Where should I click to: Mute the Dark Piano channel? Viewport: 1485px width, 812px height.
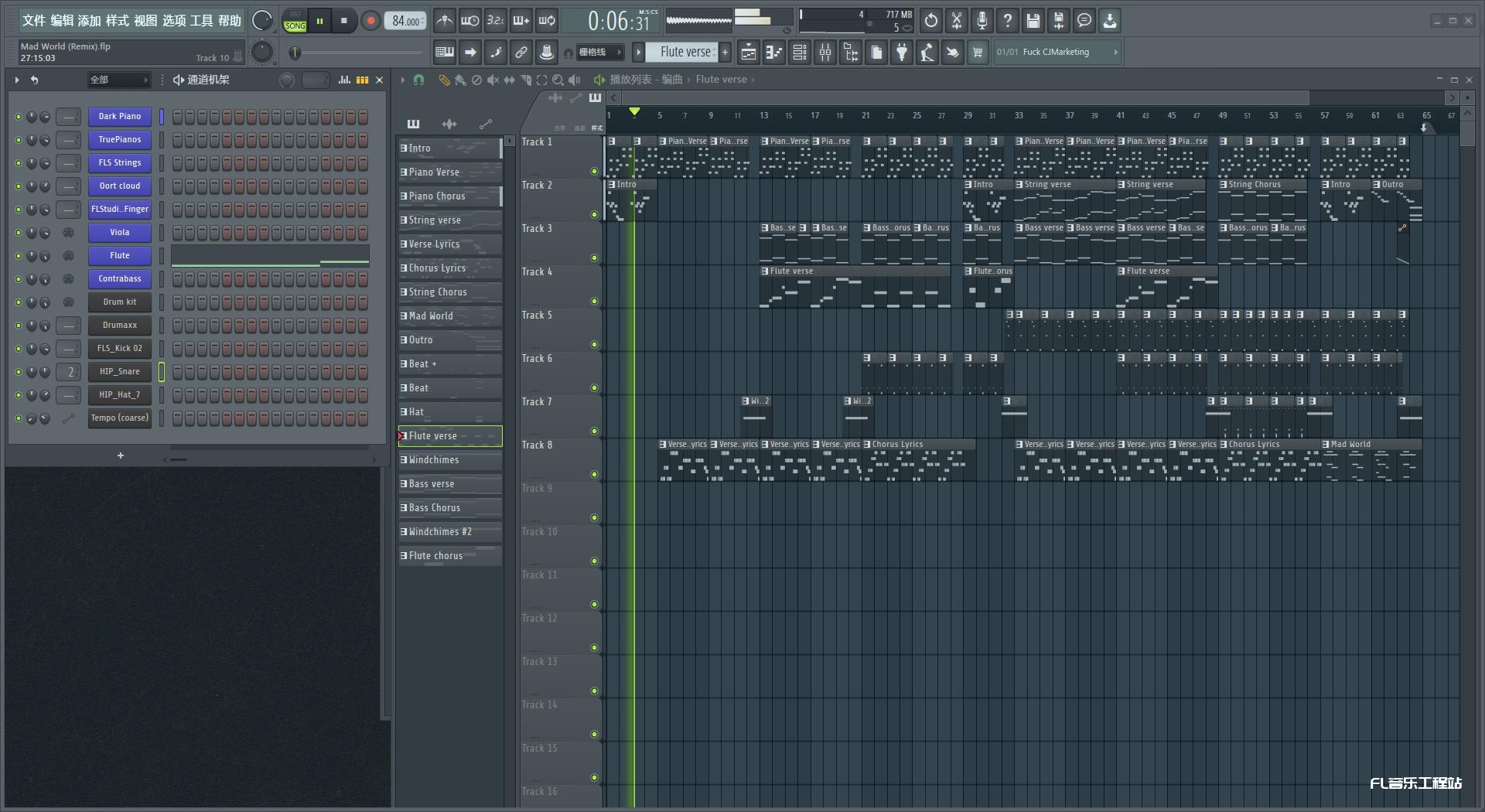coord(19,117)
